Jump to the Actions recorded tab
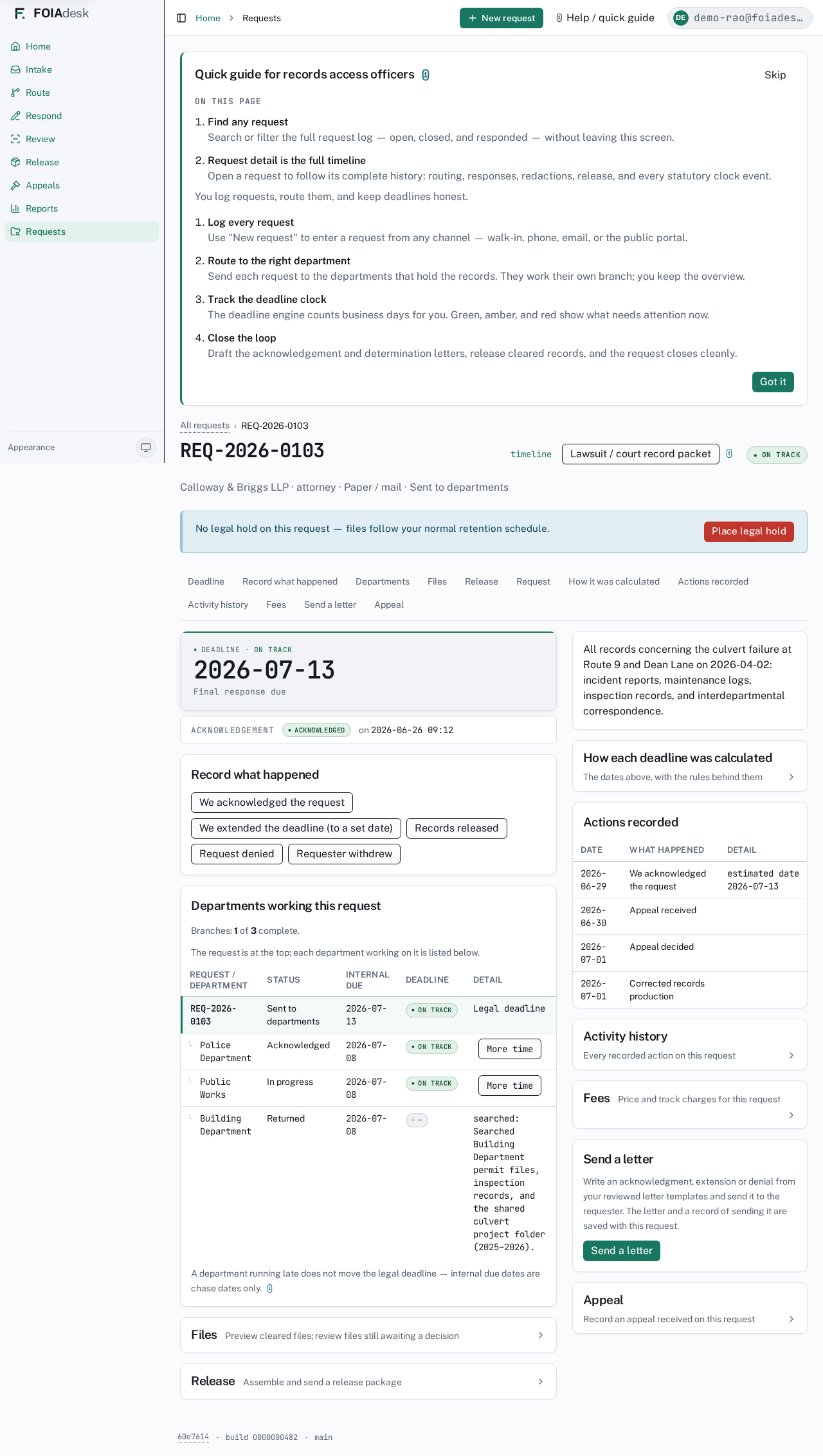Viewport: 823px width, 1456px height. click(x=713, y=581)
